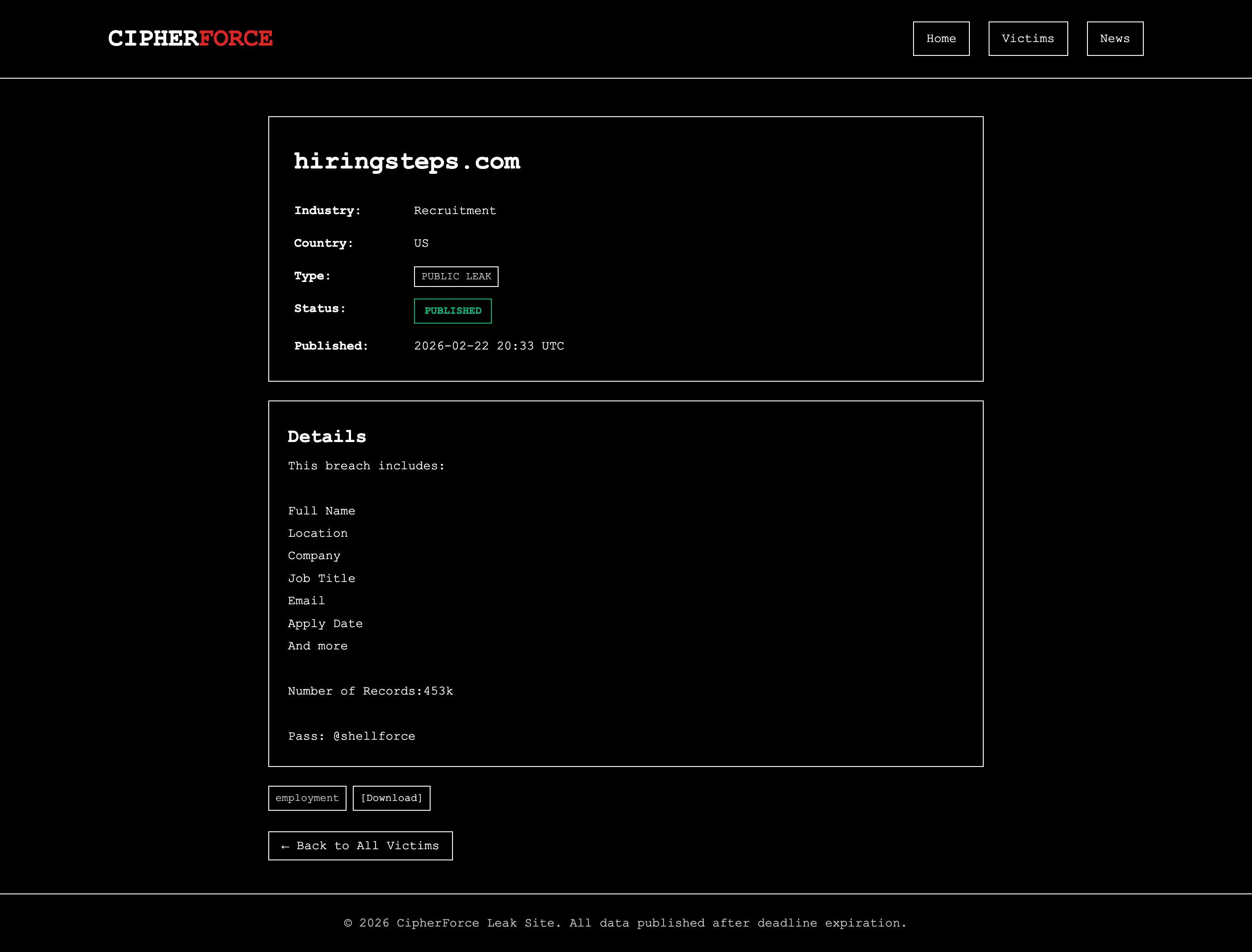Return via Back to All Victims

pos(360,846)
